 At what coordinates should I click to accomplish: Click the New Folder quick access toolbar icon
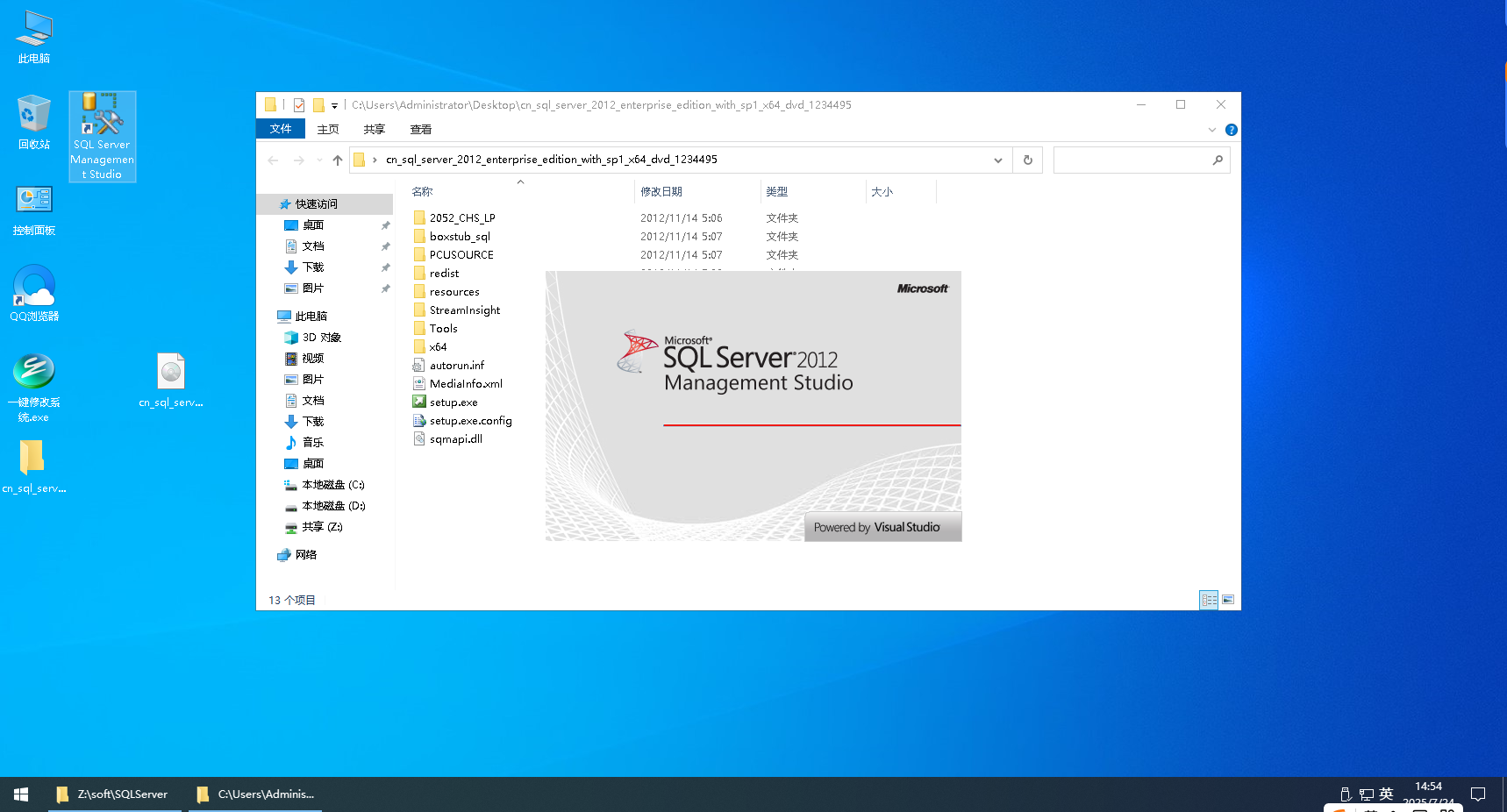tap(318, 105)
